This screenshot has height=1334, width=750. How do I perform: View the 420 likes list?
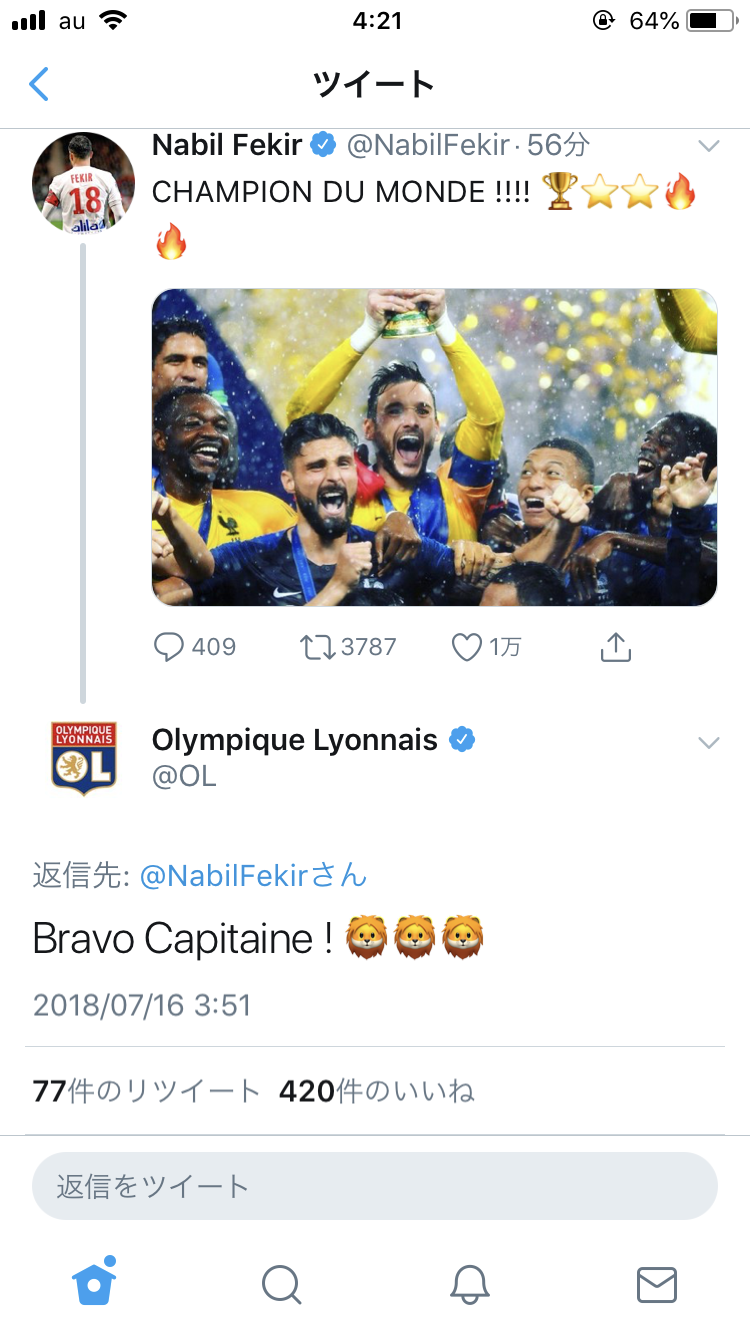[376, 1091]
